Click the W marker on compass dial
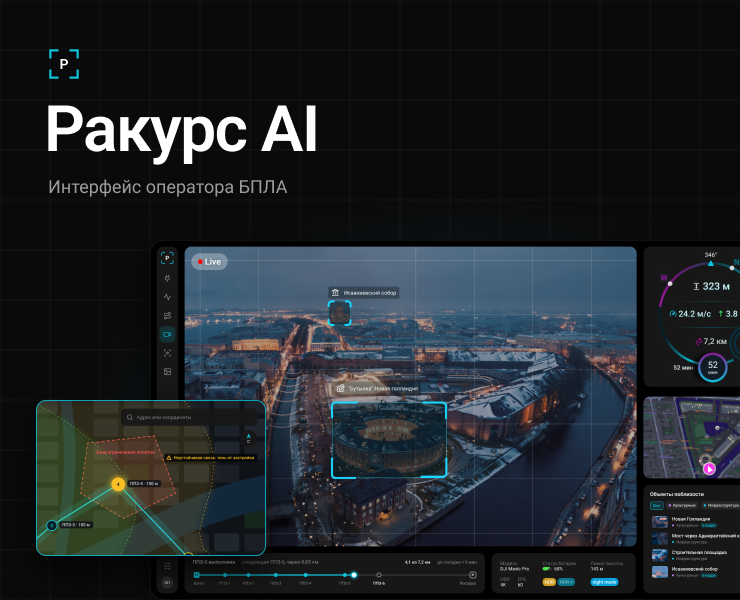This screenshot has width=740, height=600. [x=664, y=278]
